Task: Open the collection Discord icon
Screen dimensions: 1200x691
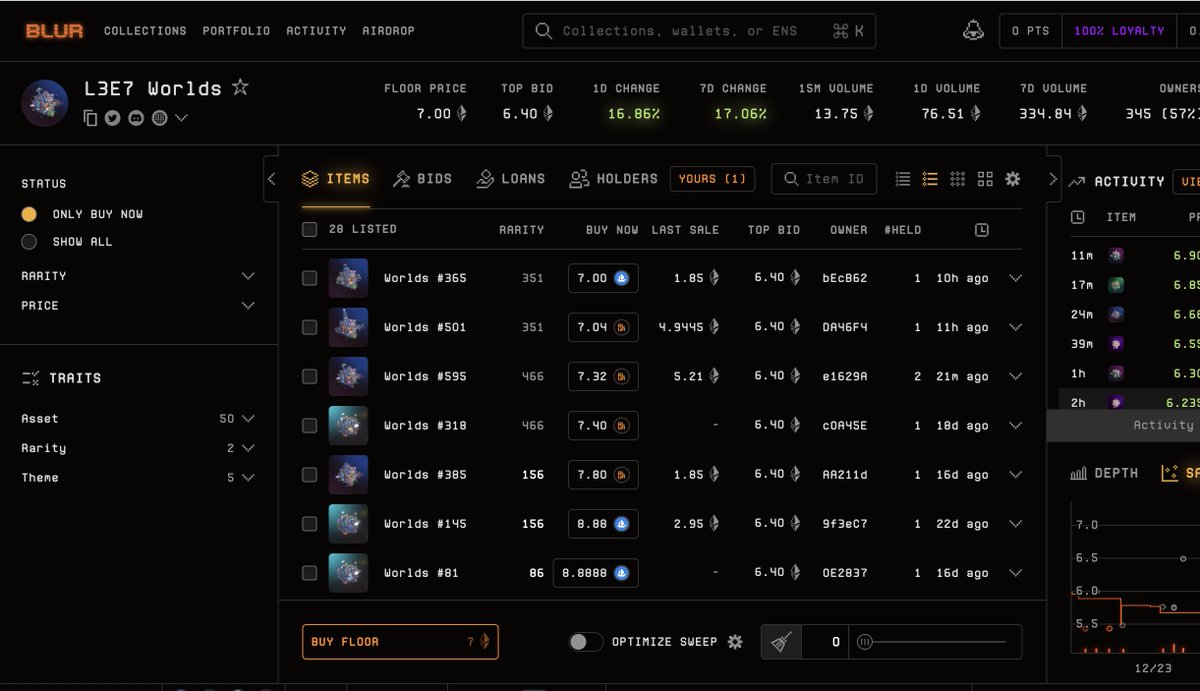Action: point(136,118)
